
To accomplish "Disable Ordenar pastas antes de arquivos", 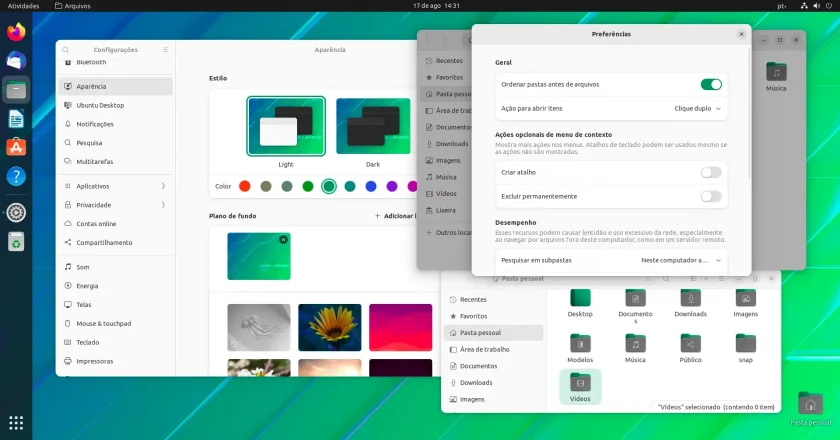I will [x=711, y=84].
